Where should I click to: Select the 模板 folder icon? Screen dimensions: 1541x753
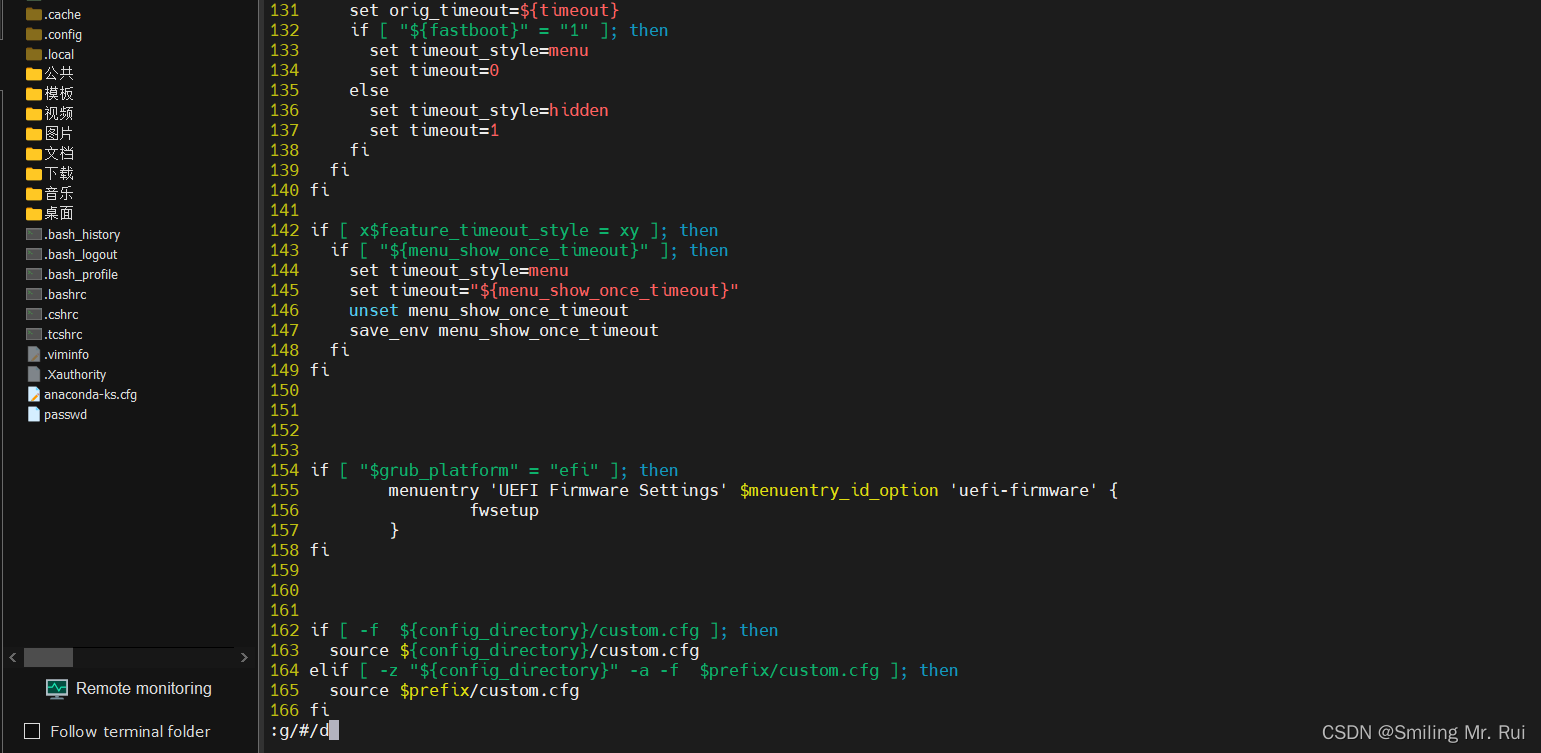click(34, 93)
